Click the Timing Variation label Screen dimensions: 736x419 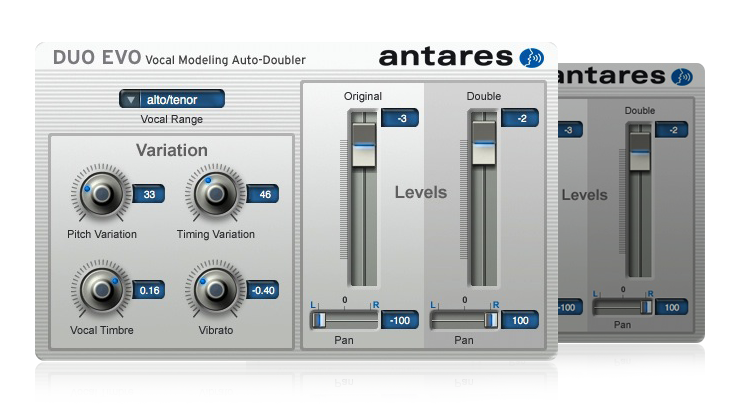[x=216, y=234]
